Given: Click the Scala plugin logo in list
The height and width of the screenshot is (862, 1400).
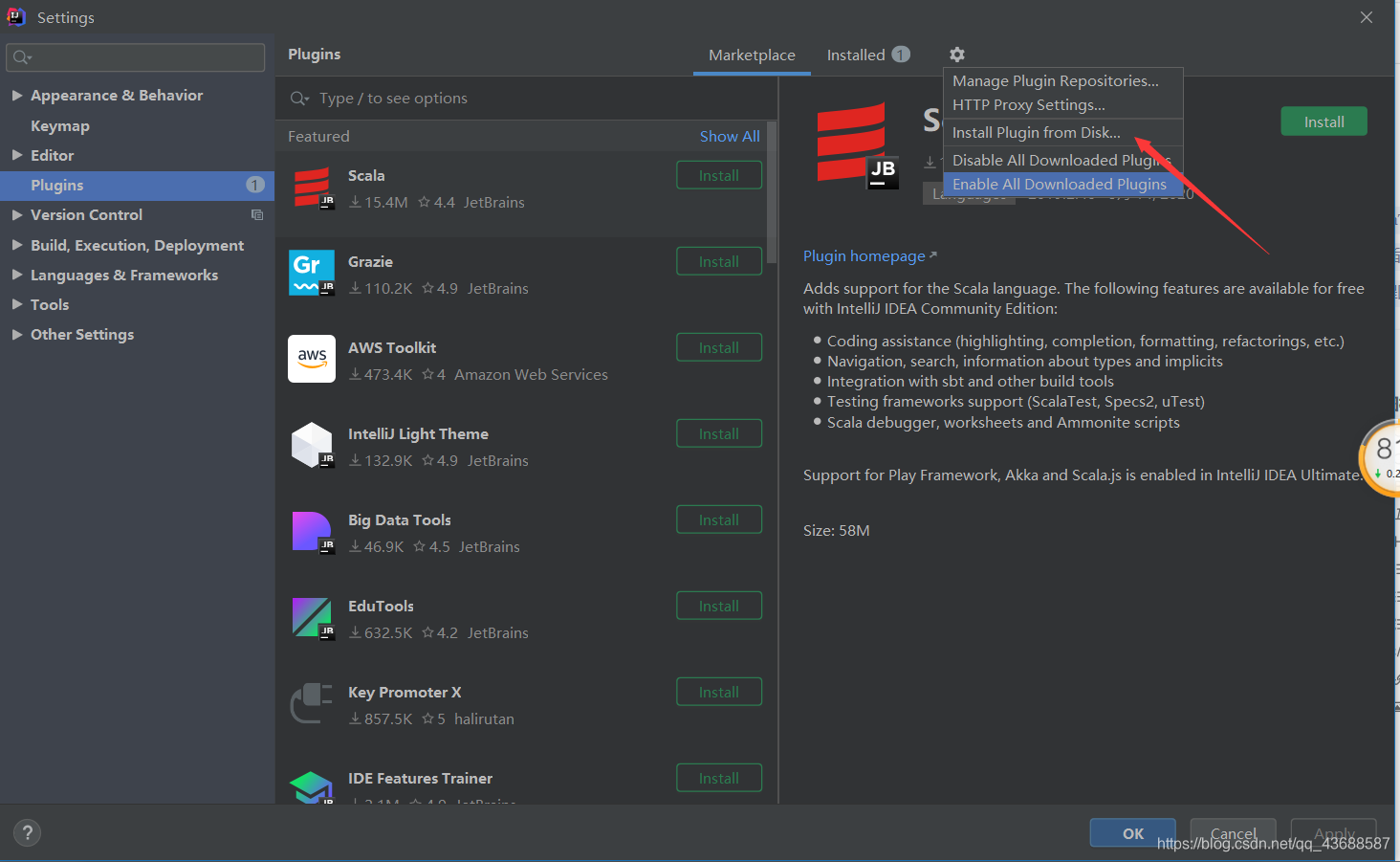Looking at the screenshot, I should tap(312, 188).
